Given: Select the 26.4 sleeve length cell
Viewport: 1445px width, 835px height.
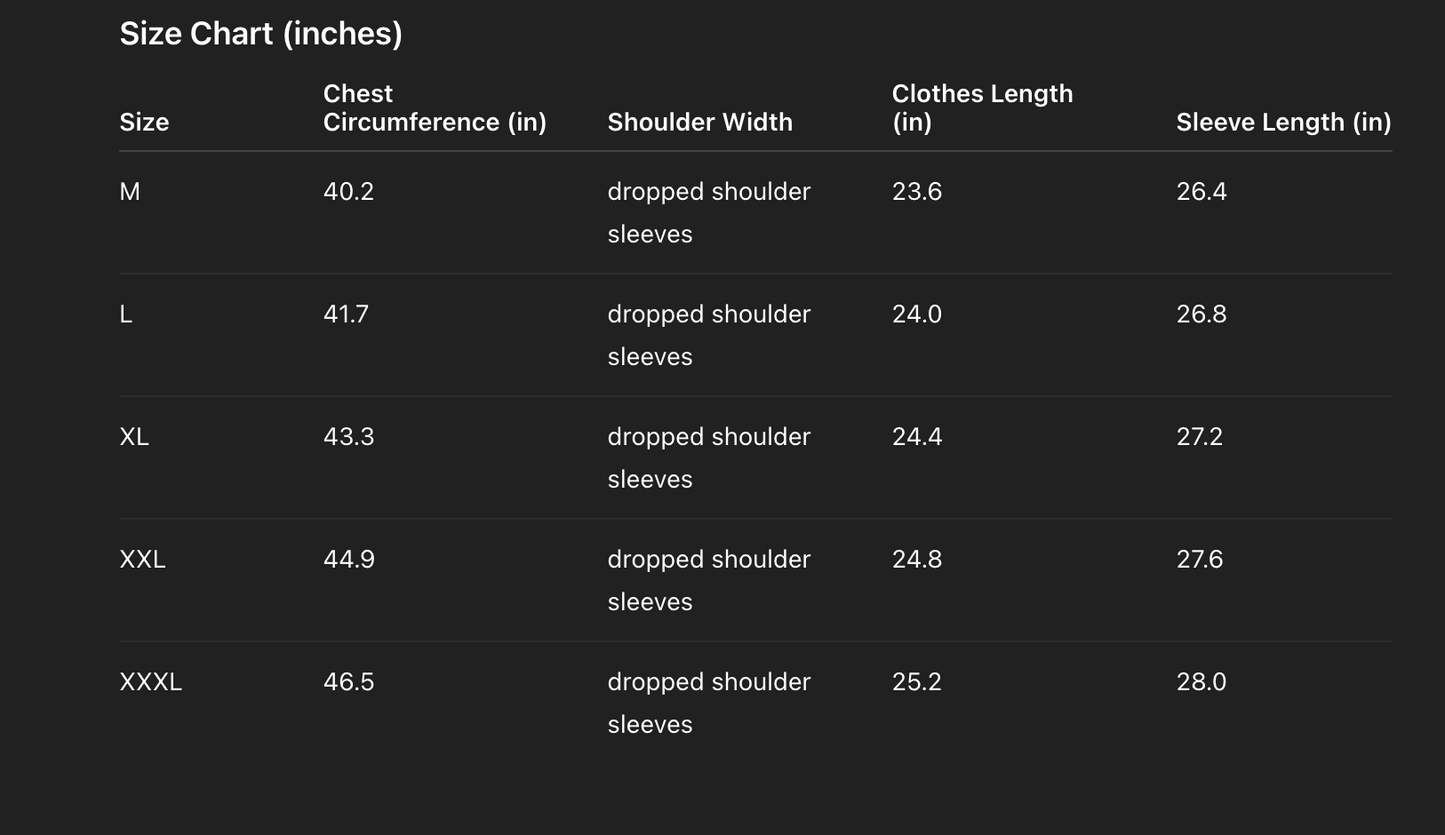Looking at the screenshot, I should 1201,191.
